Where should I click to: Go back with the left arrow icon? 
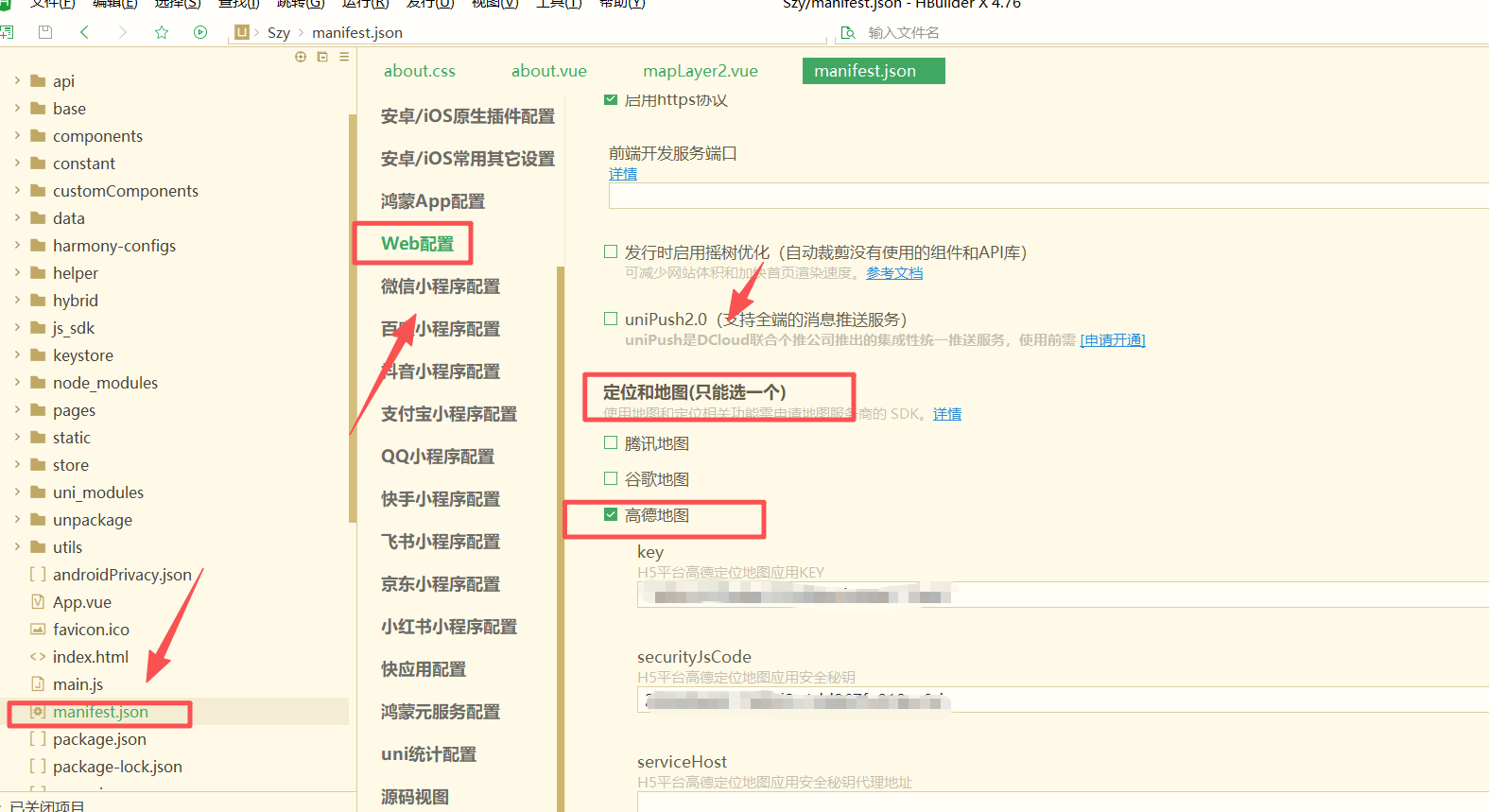[84, 32]
